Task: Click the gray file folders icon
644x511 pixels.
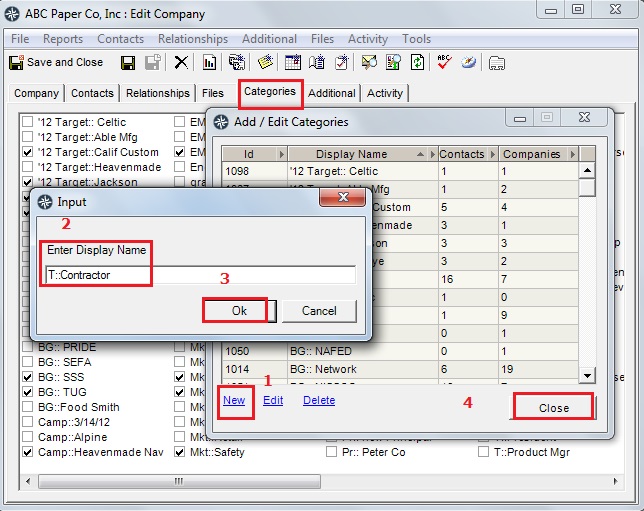Action: pyautogui.click(x=497, y=63)
